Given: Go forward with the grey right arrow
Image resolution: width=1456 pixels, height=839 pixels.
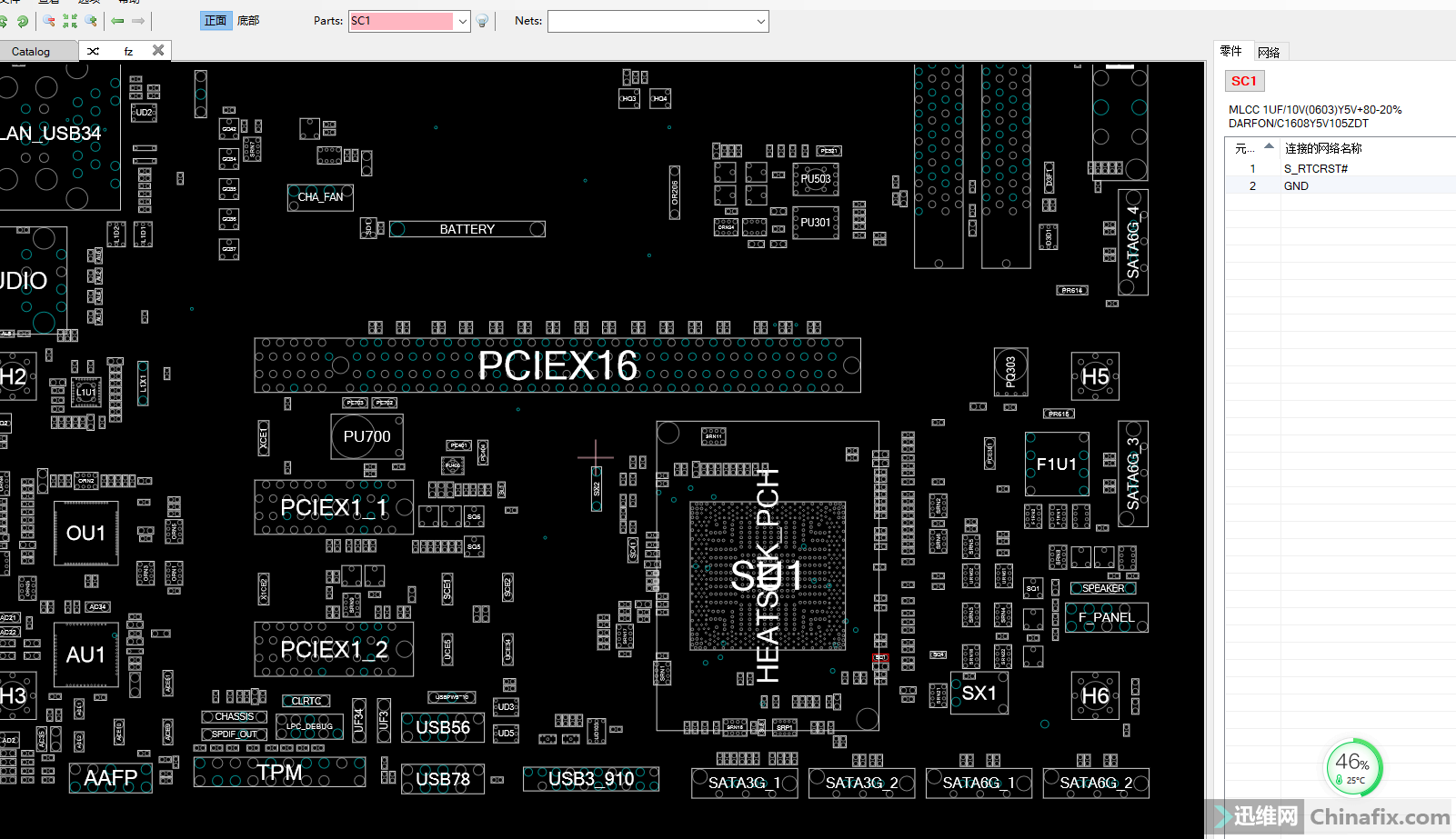Looking at the screenshot, I should coord(138,21).
